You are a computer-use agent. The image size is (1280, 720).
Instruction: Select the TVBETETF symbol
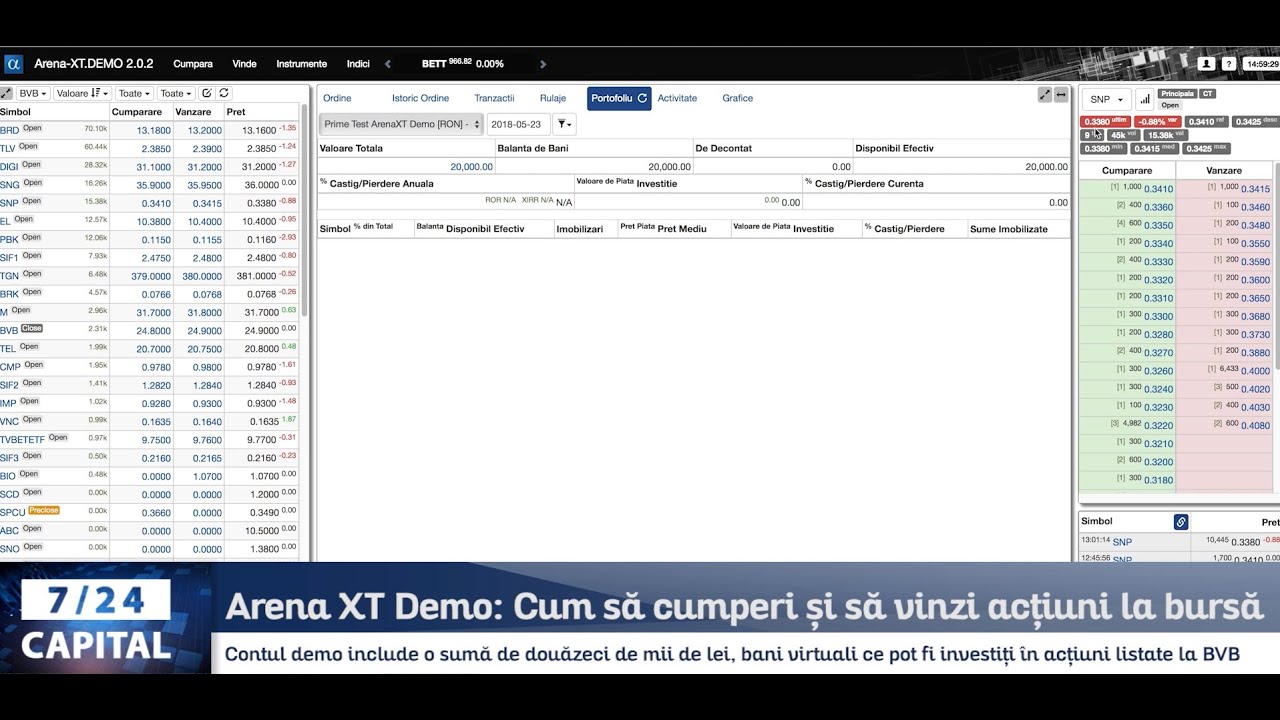[x=22, y=440]
